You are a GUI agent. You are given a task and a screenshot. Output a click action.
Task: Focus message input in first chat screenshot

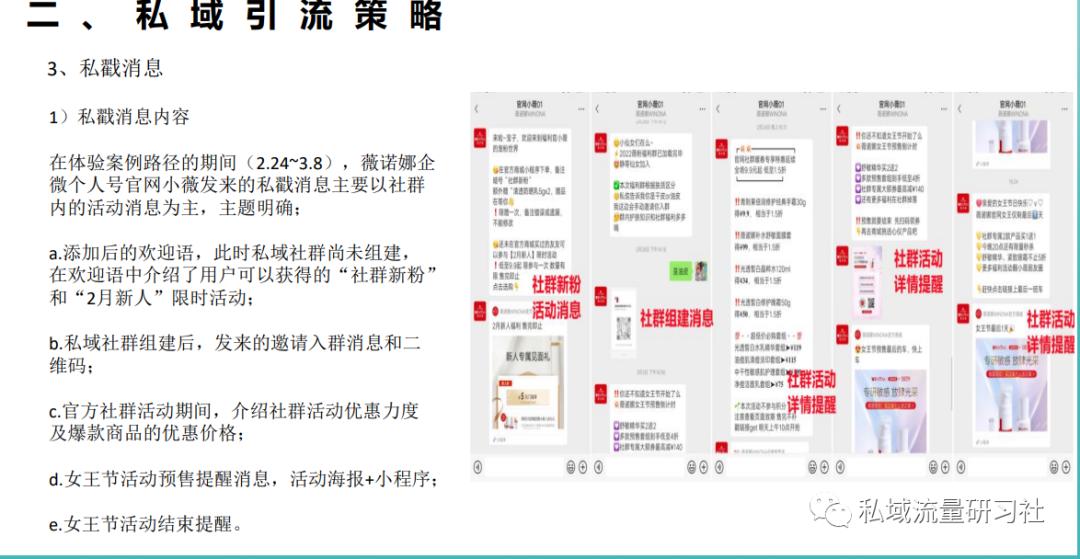pos(524,467)
